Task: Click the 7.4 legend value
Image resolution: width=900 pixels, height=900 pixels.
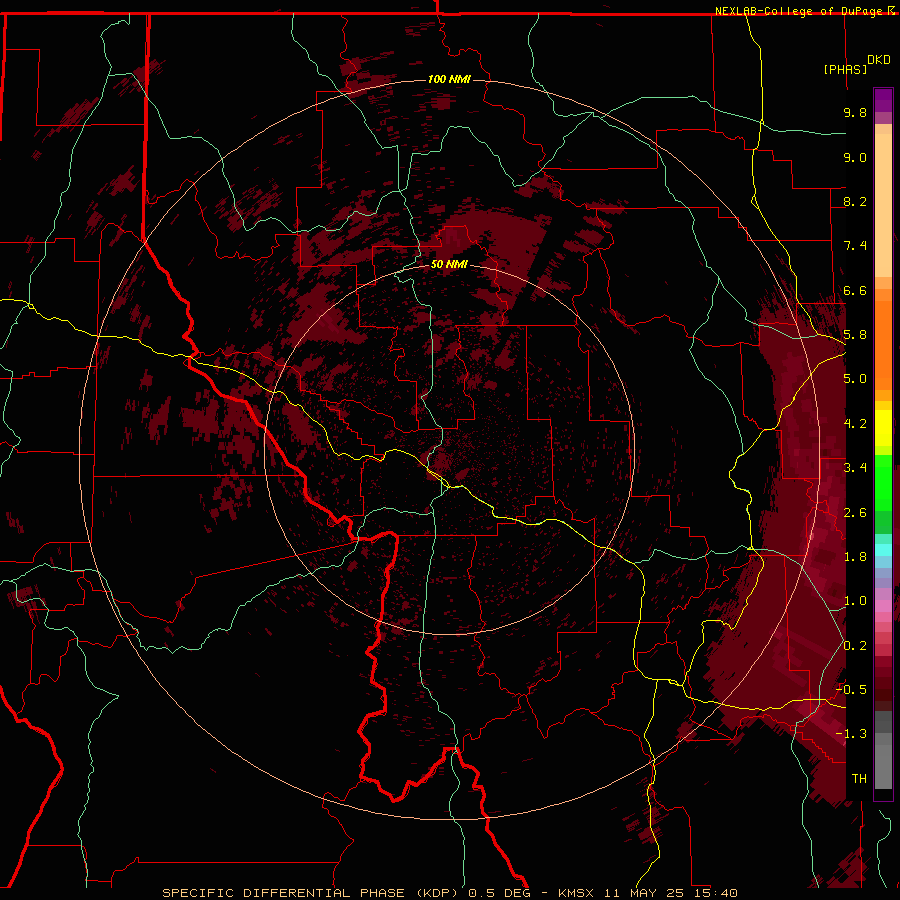Action: pos(855,246)
